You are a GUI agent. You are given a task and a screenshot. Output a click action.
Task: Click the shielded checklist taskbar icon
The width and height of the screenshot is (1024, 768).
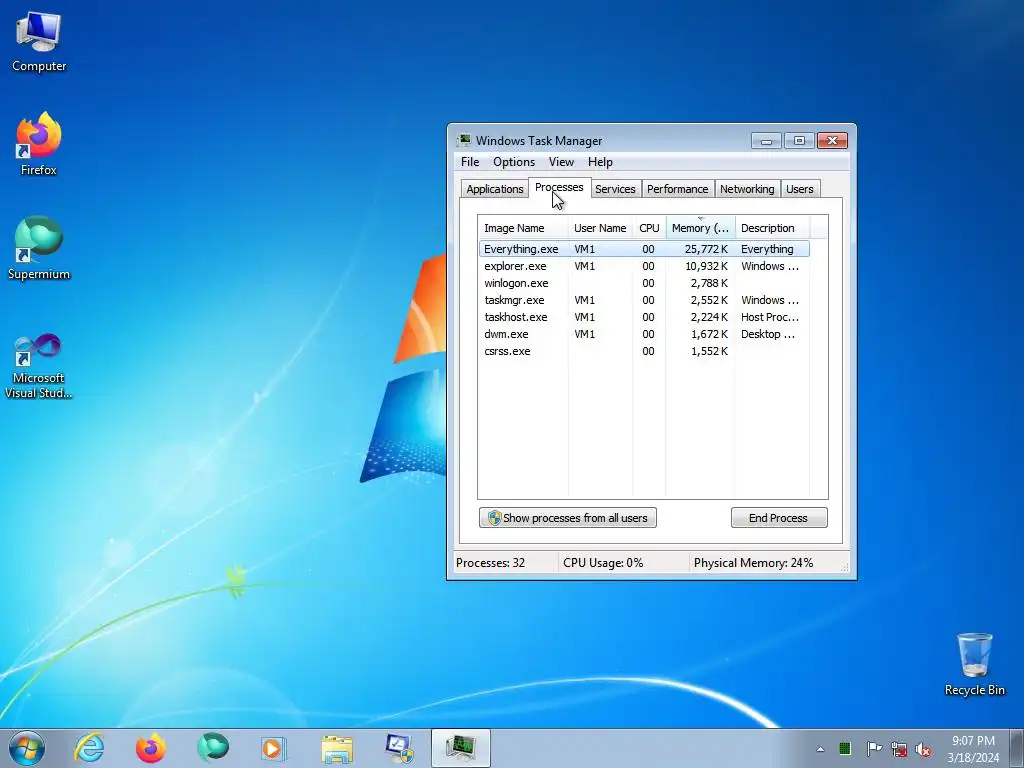coord(399,748)
